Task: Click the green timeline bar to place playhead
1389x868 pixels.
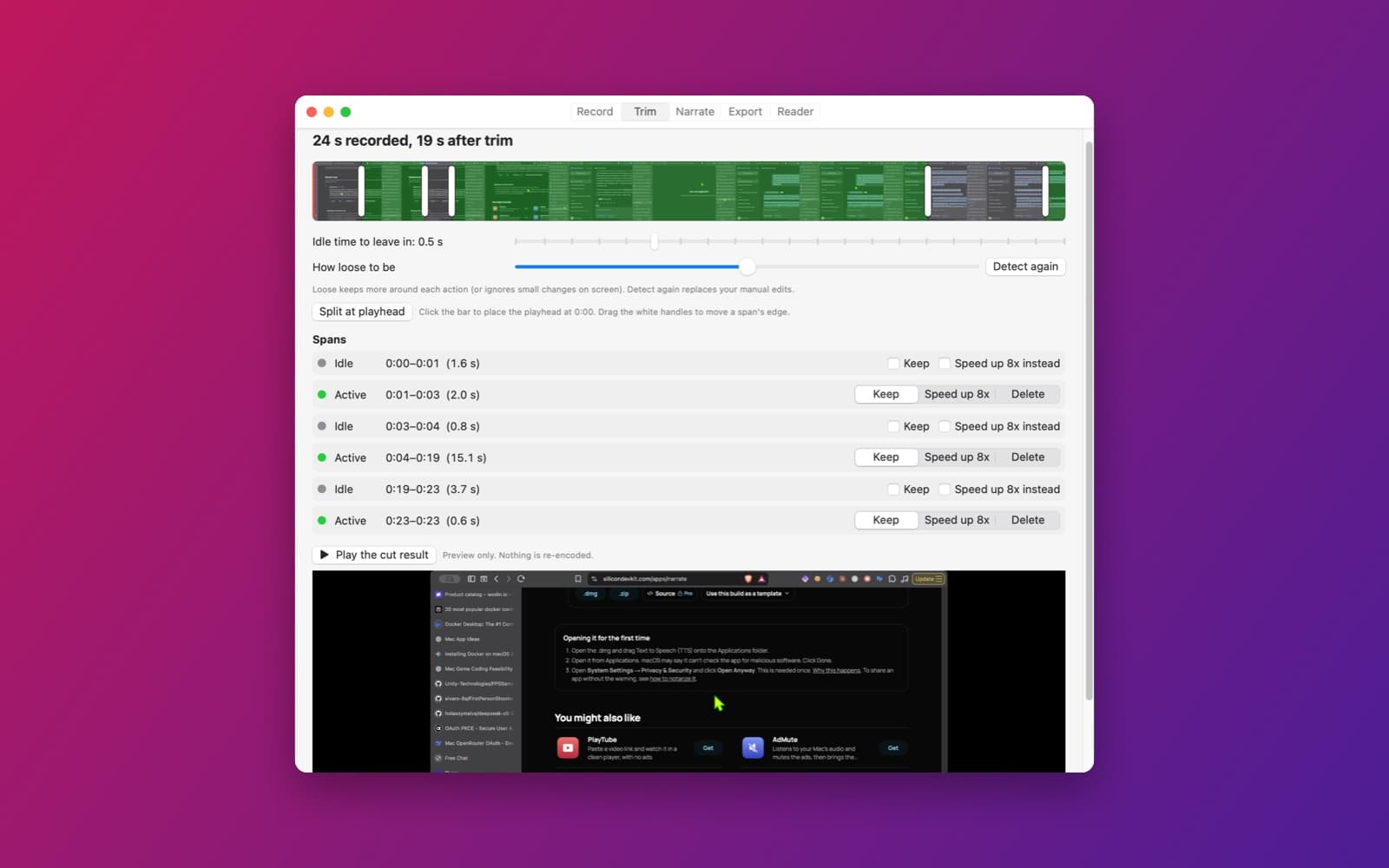Action: [x=689, y=191]
